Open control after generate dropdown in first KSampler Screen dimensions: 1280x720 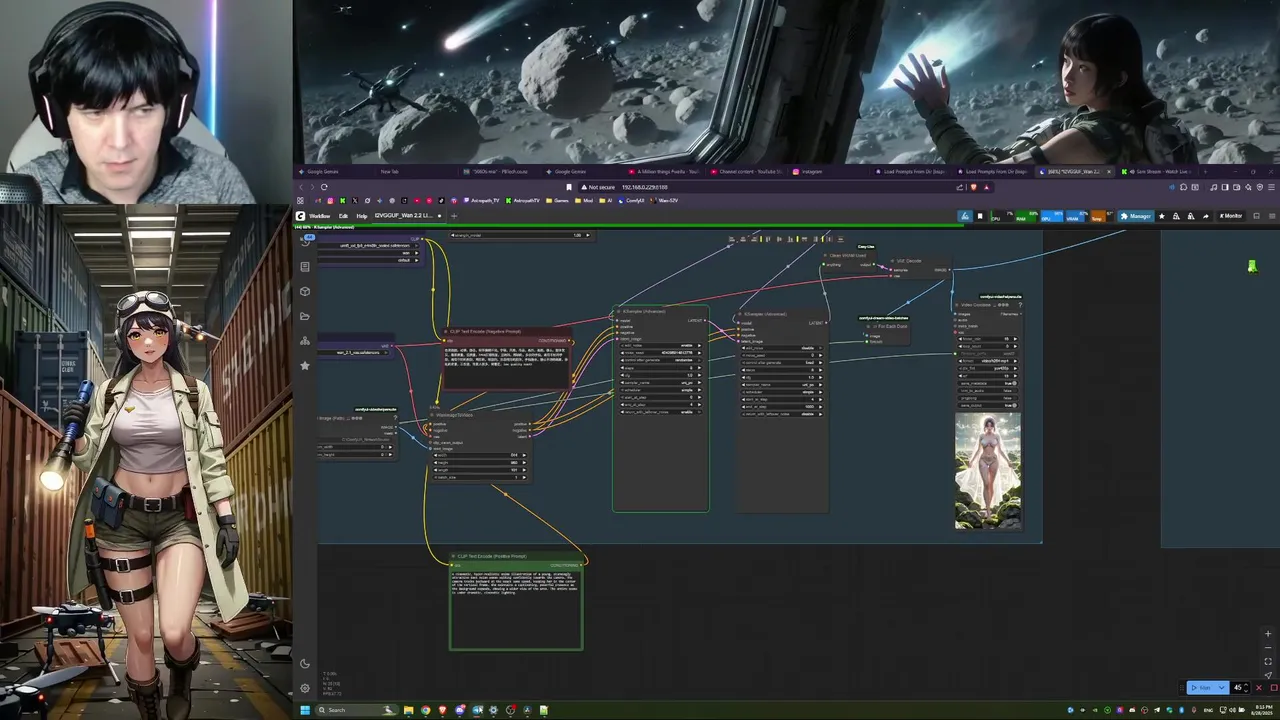(x=661, y=360)
